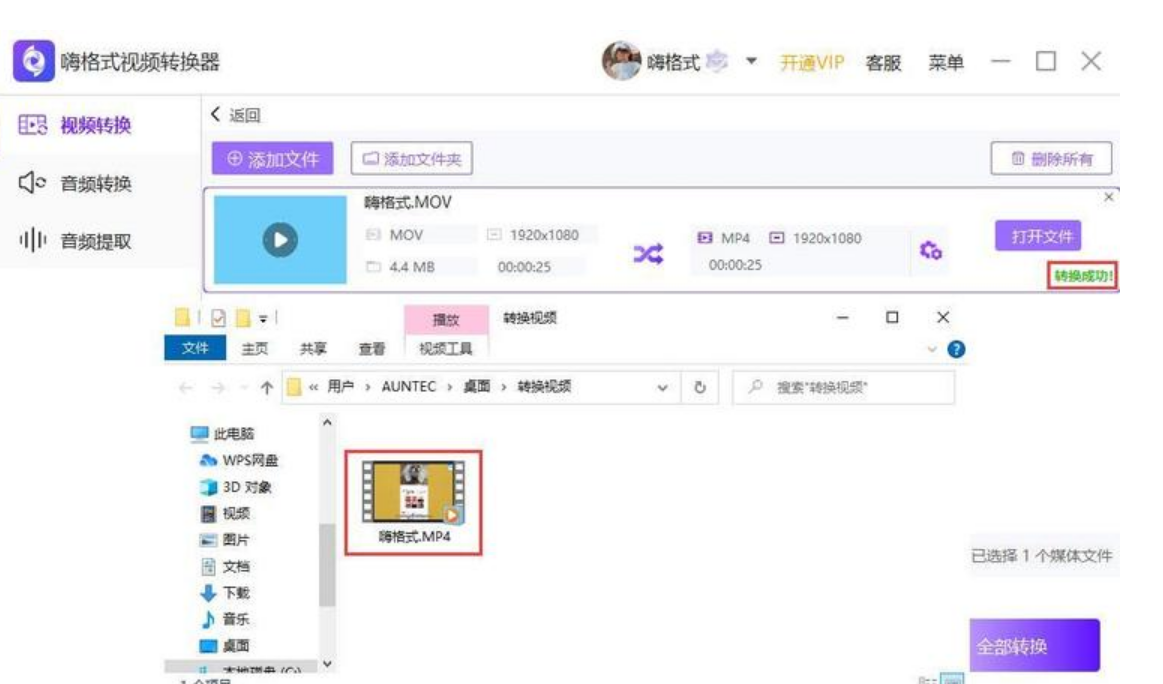Click the user avatar picture
The image size is (1163, 684).
(621, 61)
